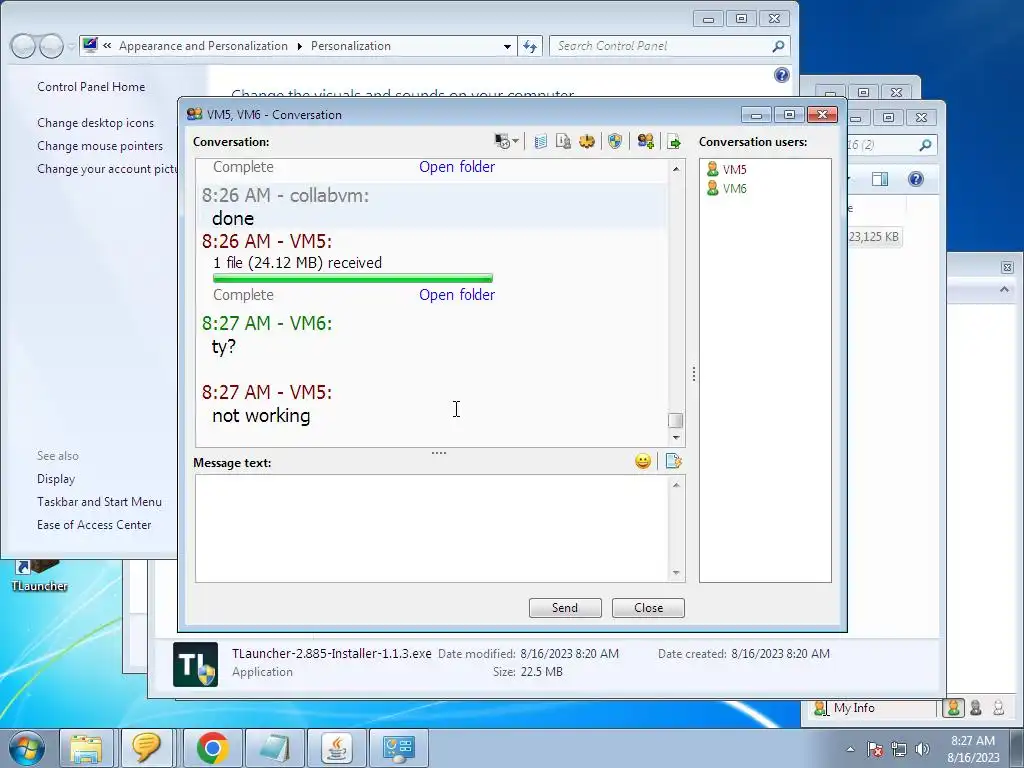Open folder link under 24.12 MB file
Image resolution: width=1024 pixels, height=768 pixels.
click(x=456, y=295)
